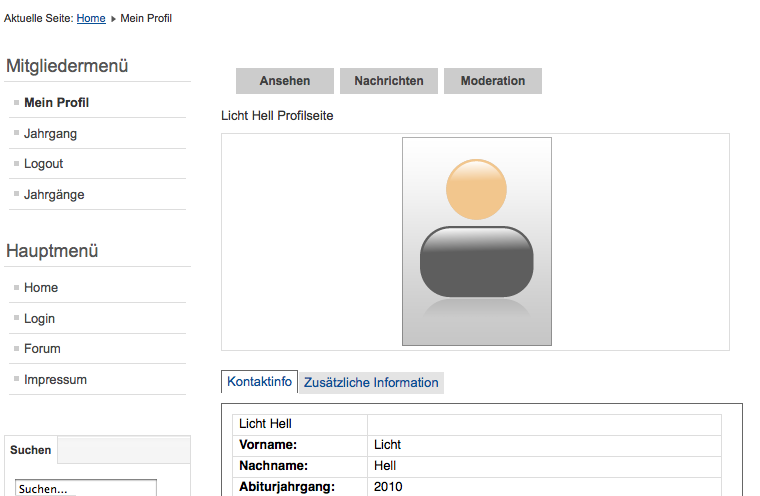
Task: Click the Mitgliedermenü heading
Action: [x=67, y=66]
